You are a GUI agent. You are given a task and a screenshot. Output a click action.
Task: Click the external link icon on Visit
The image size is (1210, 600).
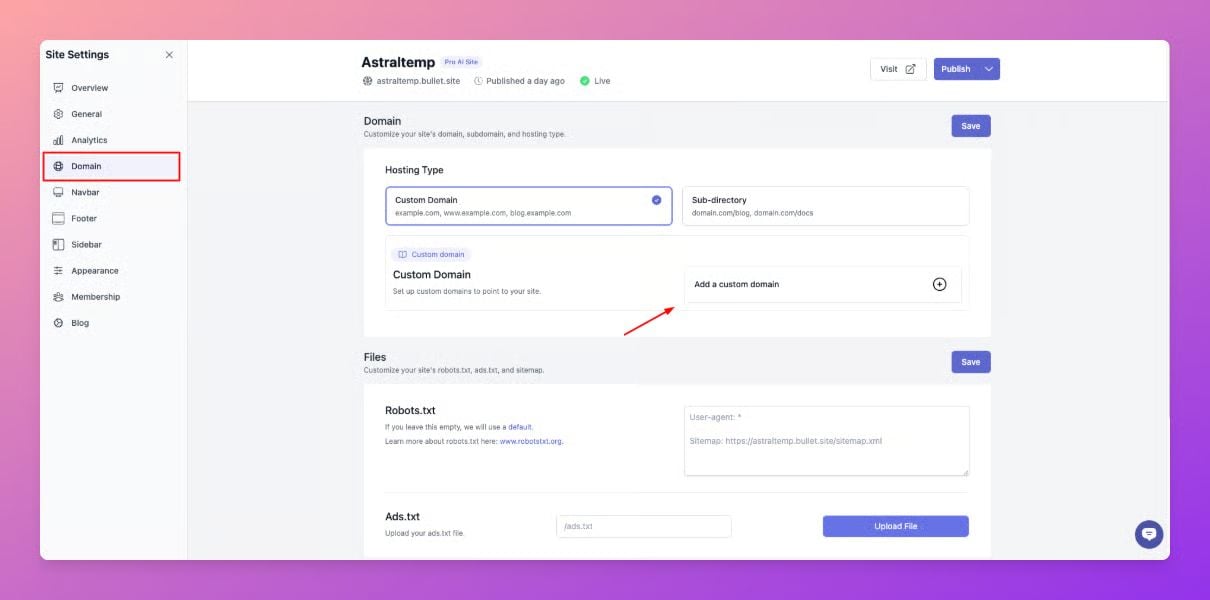point(910,69)
